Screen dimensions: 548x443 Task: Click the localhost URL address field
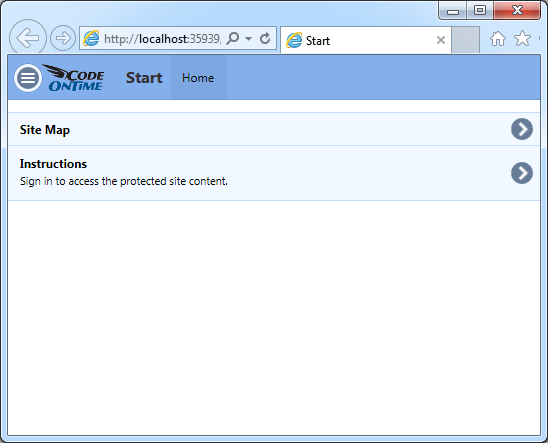[163, 39]
